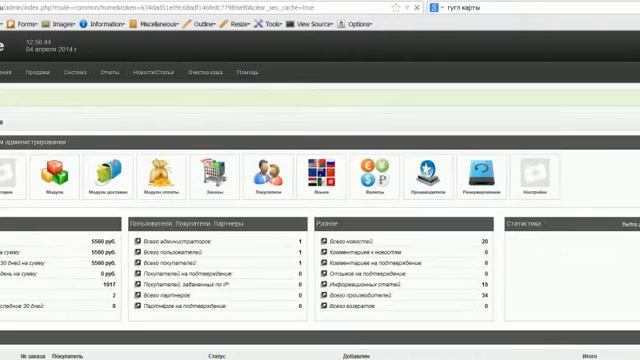Viewport: 640px width, 360px height.
Task: Open the Отчеты admin menu
Action: tap(110, 72)
